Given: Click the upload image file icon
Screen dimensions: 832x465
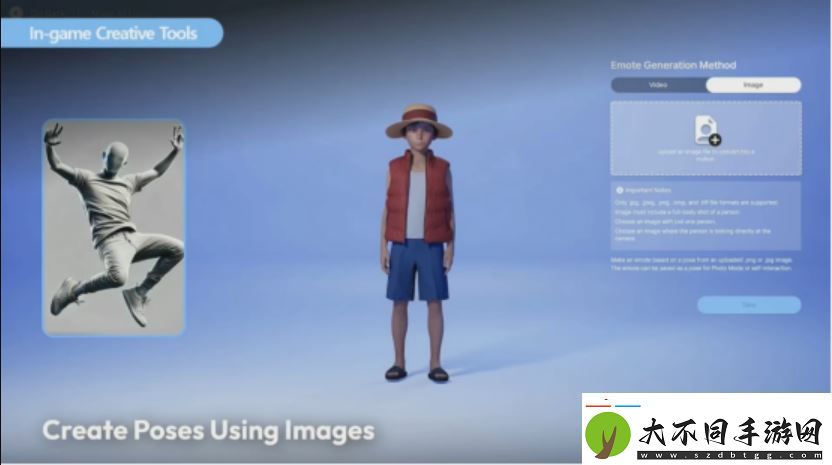Looking at the screenshot, I should [x=707, y=131].
